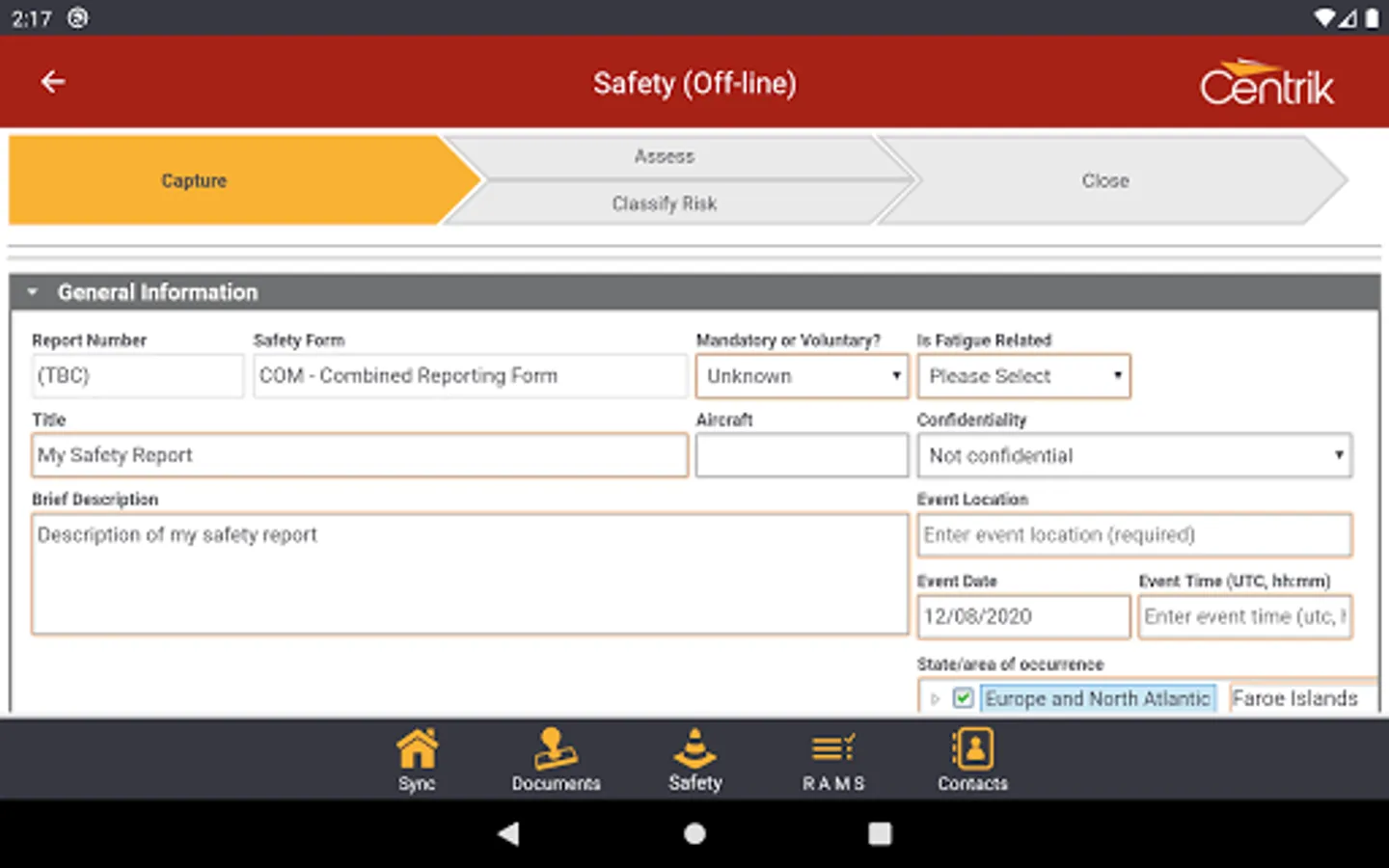This screenshot has height=868, width=1389.
Task: Tap the Centrik logo
Action: click(x=1266, y=83)
